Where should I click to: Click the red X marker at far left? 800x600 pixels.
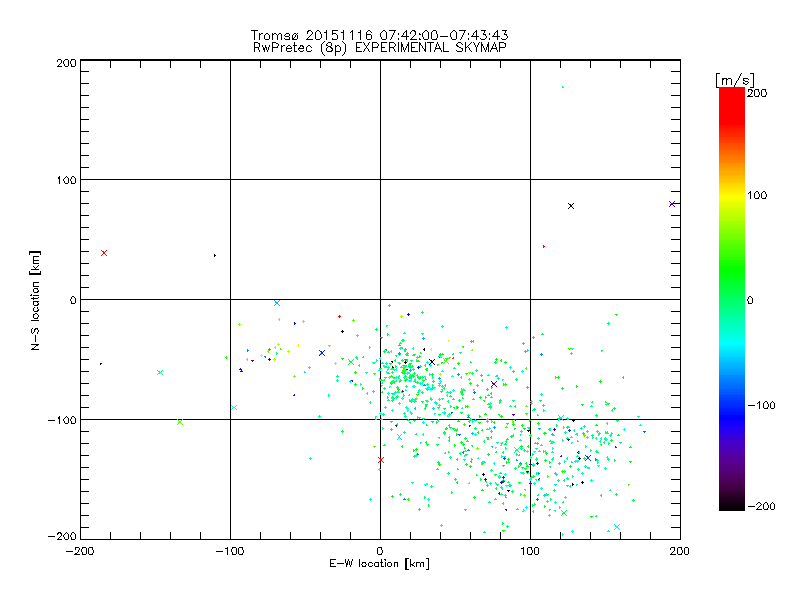click(x=104, y=253)
